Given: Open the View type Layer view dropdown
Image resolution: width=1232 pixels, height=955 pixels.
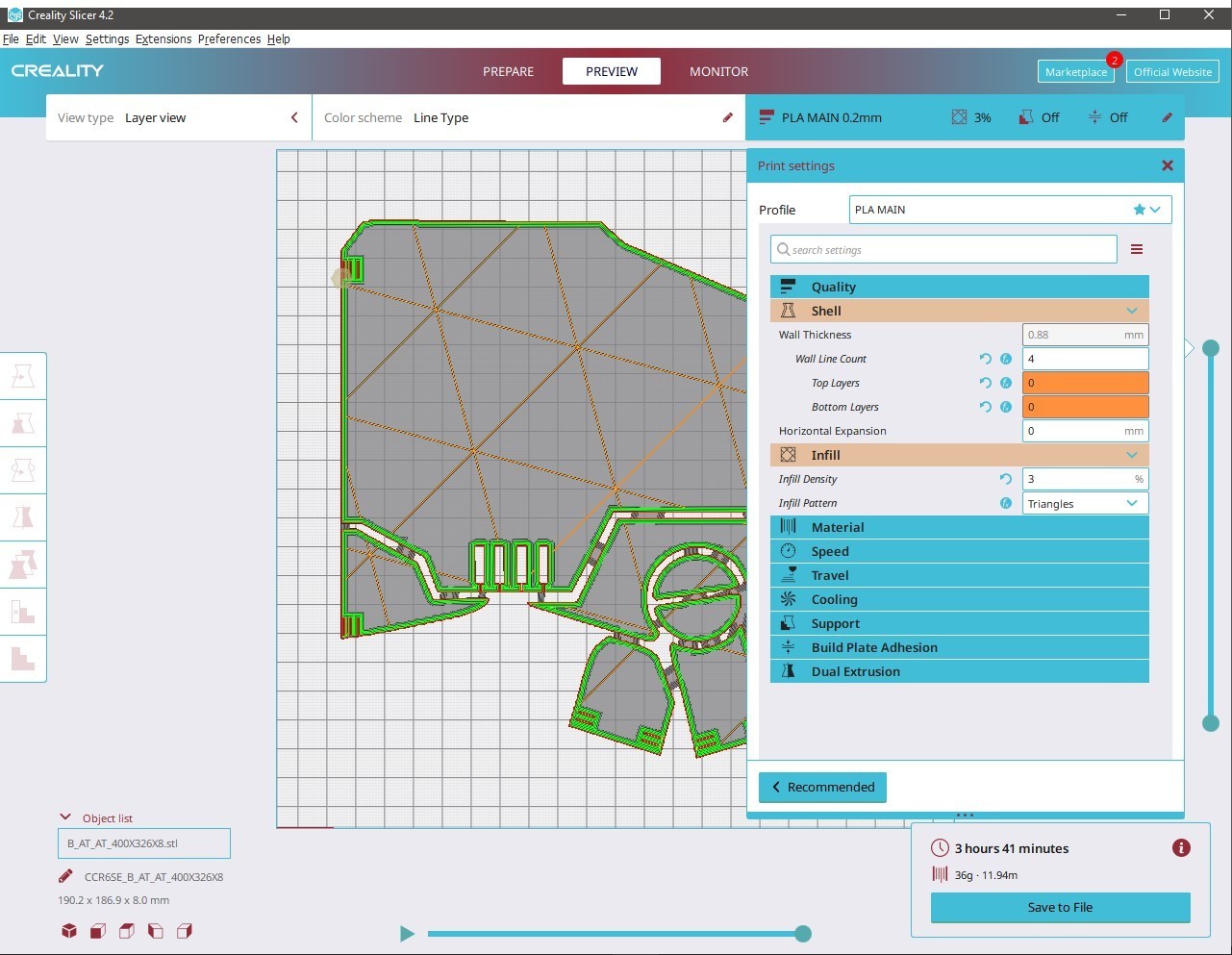Looking at the screenshot, I should pyautogui.click(x=179, y=117).
